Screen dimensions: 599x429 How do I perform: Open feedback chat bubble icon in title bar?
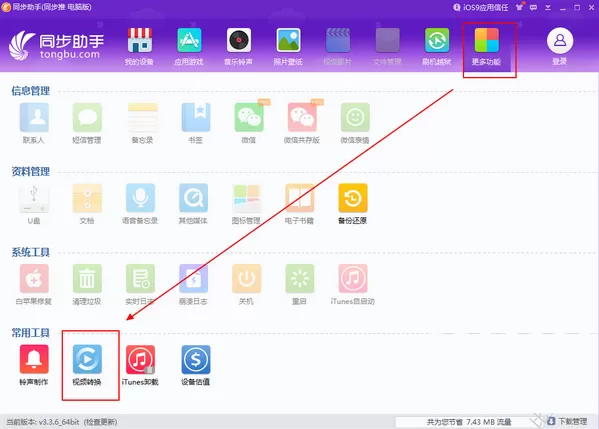click(x=533, y=7)
